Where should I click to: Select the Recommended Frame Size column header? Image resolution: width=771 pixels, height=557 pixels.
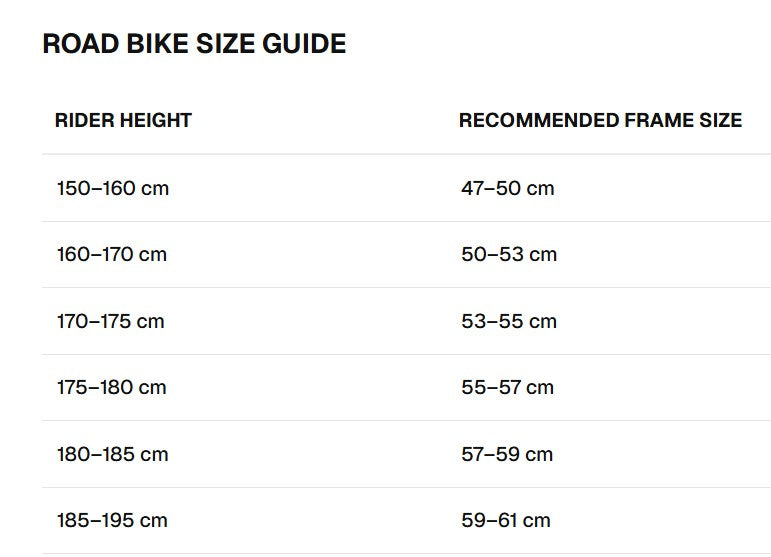(600, 120)
